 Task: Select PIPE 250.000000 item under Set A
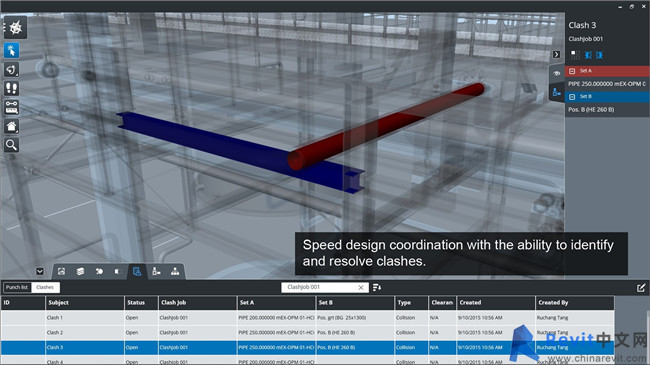pyautogui.click(x=607, y=84)
